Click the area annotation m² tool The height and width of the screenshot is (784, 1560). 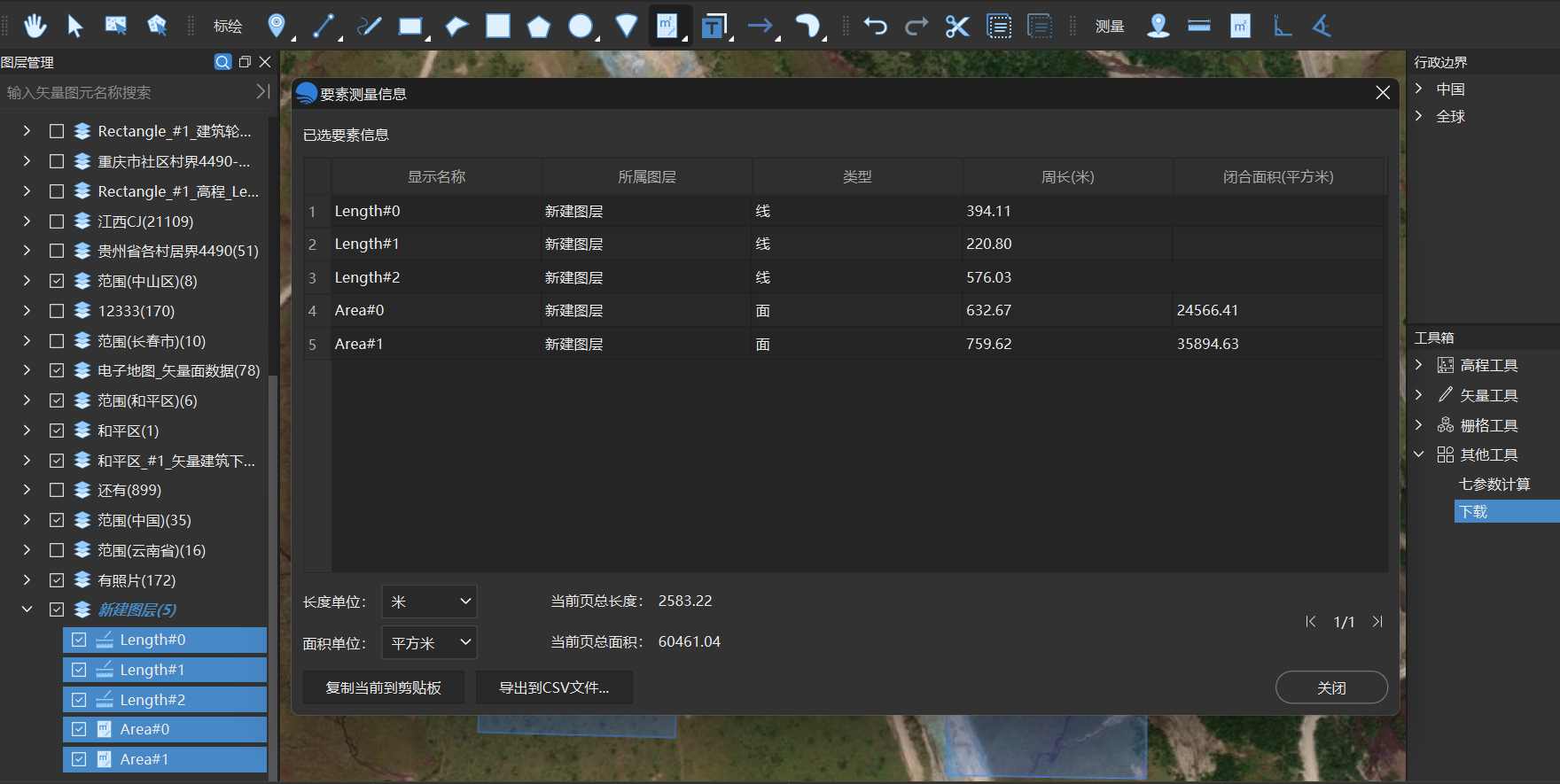[x=667, y=26]
